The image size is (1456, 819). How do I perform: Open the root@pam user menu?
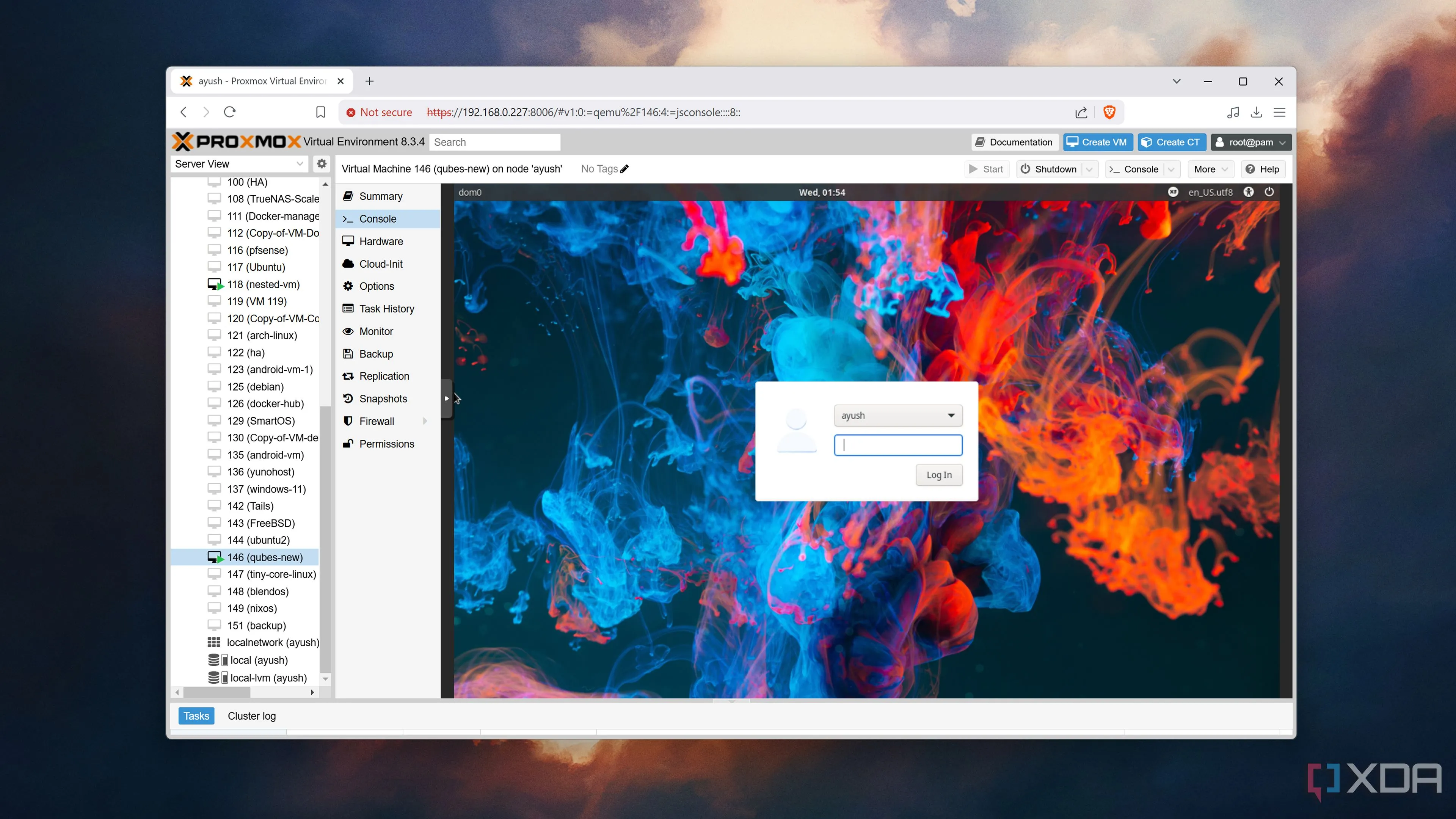(x=1251, y=143)
